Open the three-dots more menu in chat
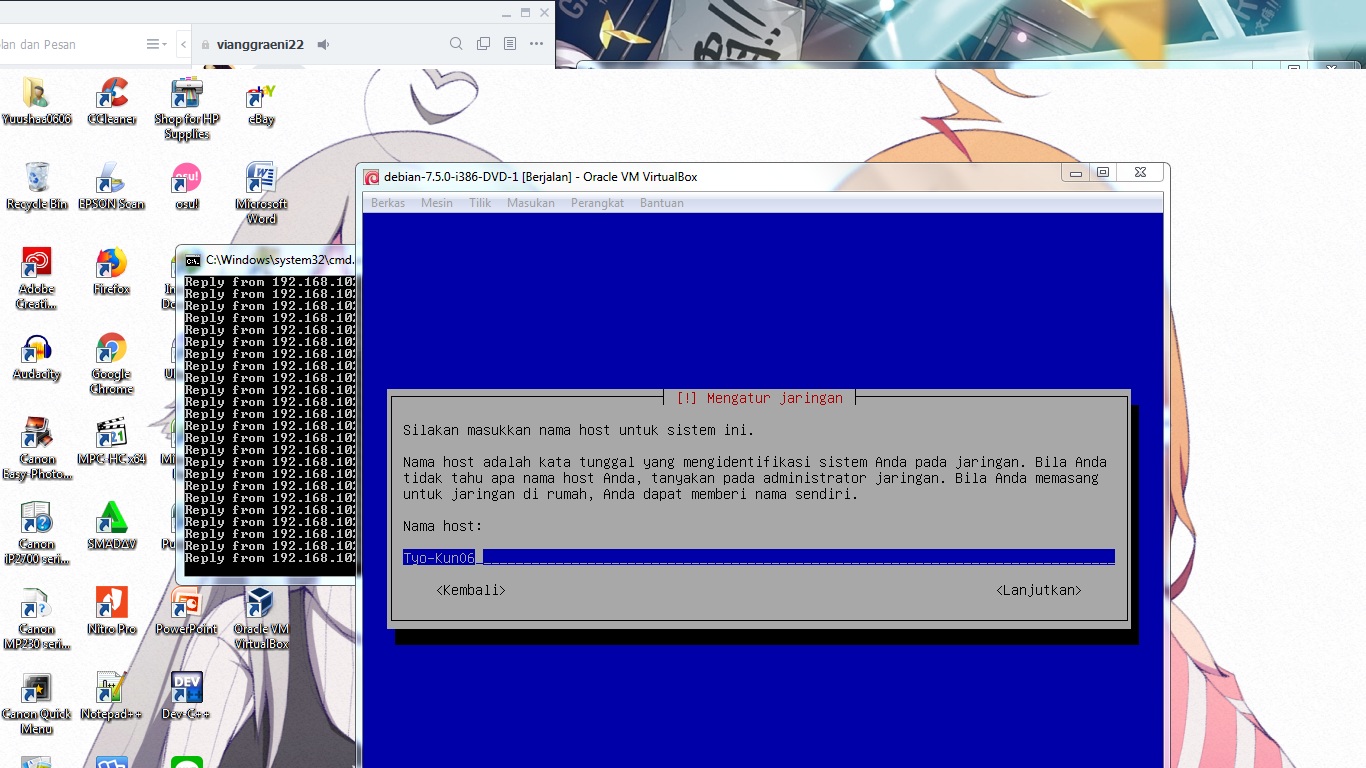The height and width of the screenshot is (768, 1366). pos(537,44)
